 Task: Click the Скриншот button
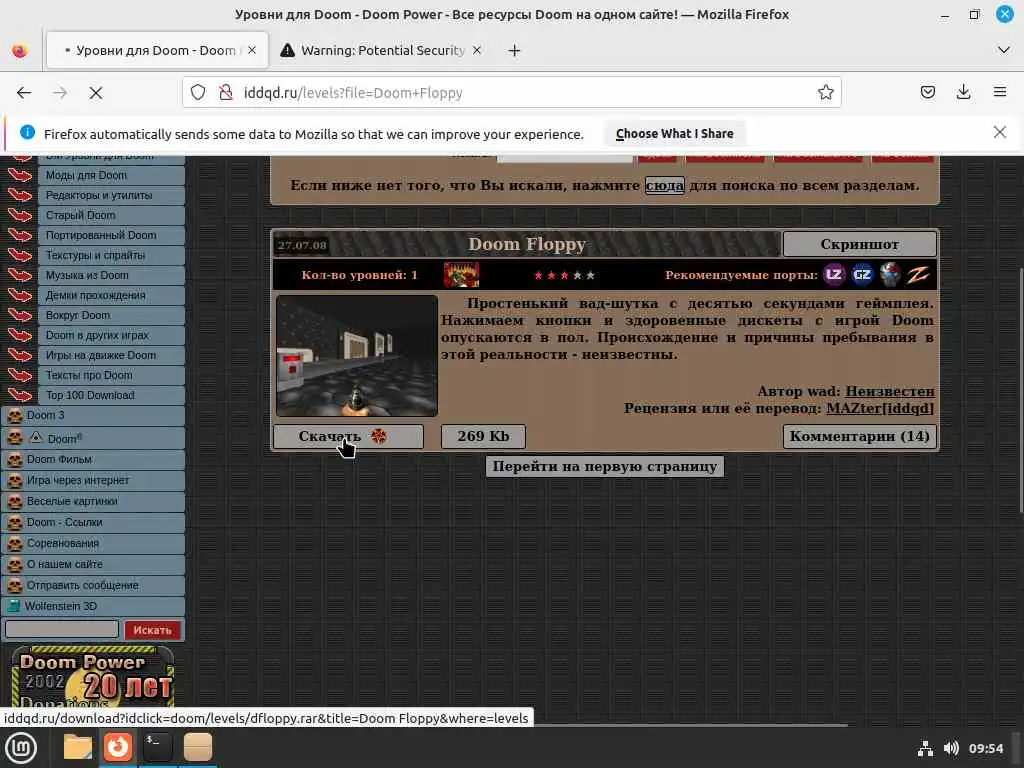[x=859, y=244]
